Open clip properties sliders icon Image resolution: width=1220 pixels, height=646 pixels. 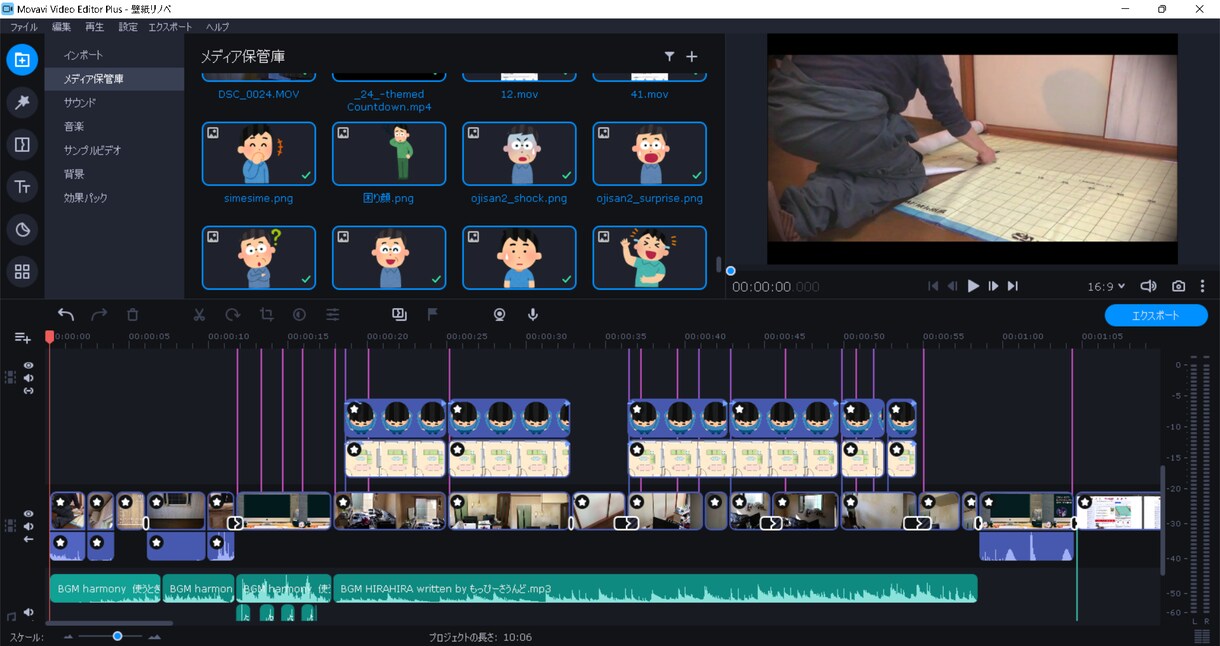tap(333, 314)
